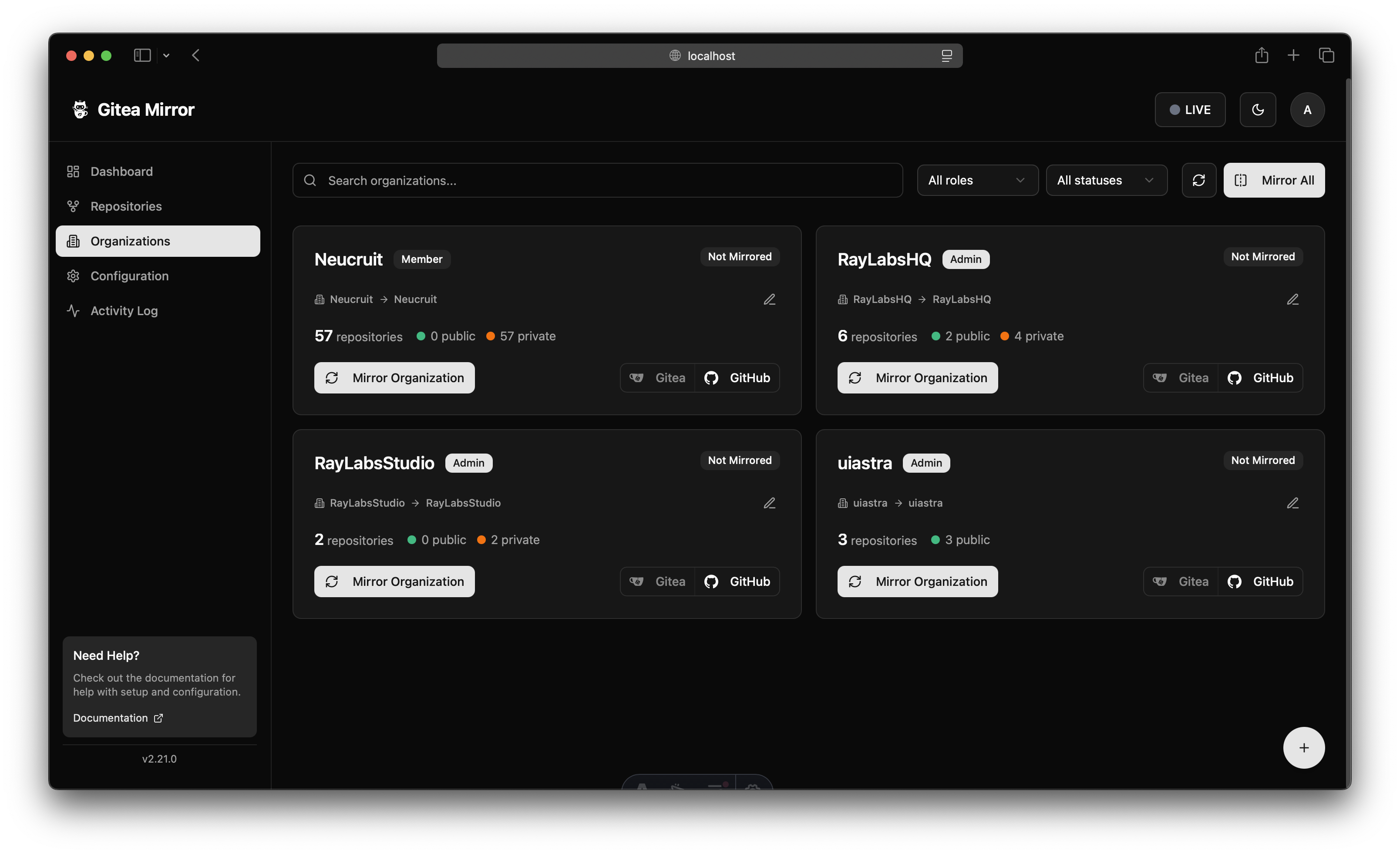The width and height of the screenshot is (1400, 854).
Task: Click the Gitea Mirror logo icon
Action: pyautogui.click(x=80, y=109)
